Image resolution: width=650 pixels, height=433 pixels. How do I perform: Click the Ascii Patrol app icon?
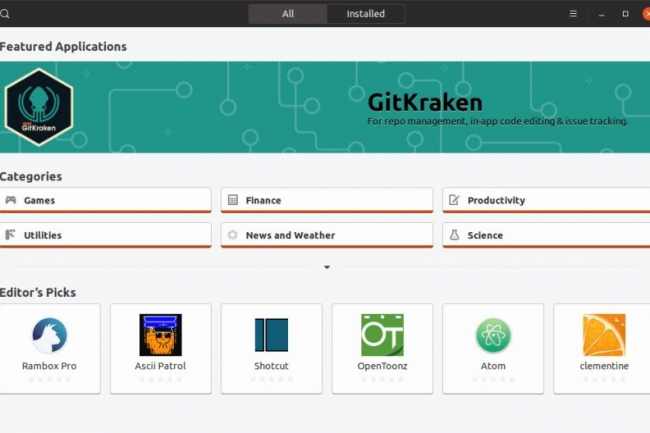click(160, 335)
